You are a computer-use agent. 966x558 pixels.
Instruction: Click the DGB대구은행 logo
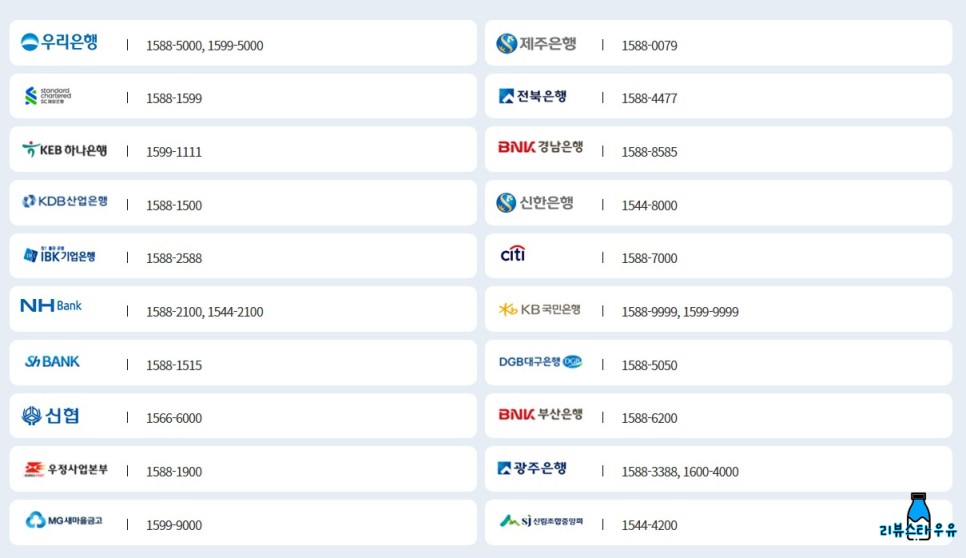click(x=540, y=362)
